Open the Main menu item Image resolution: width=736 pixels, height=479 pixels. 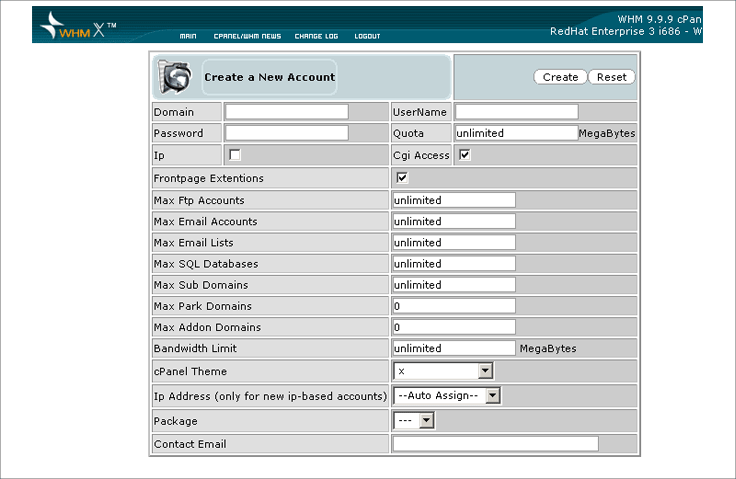point(188,36)
